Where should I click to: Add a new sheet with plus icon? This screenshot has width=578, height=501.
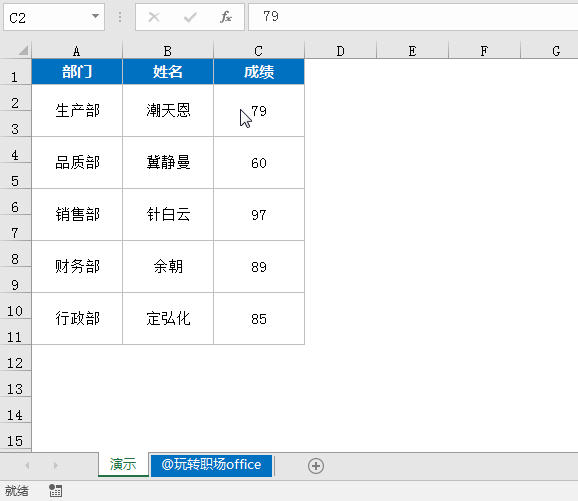[316, 466]
